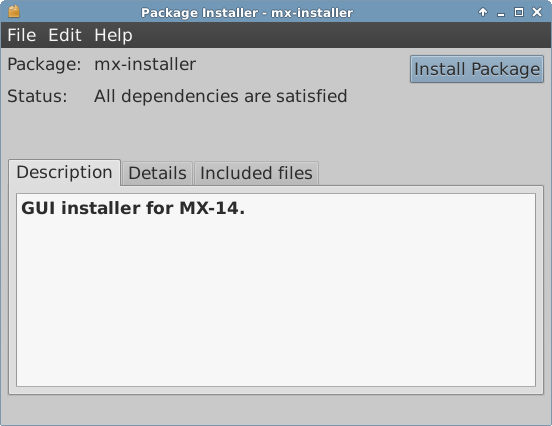Open the Help menu
Screen dimensions: 552x426
click(x=113, y=35)
